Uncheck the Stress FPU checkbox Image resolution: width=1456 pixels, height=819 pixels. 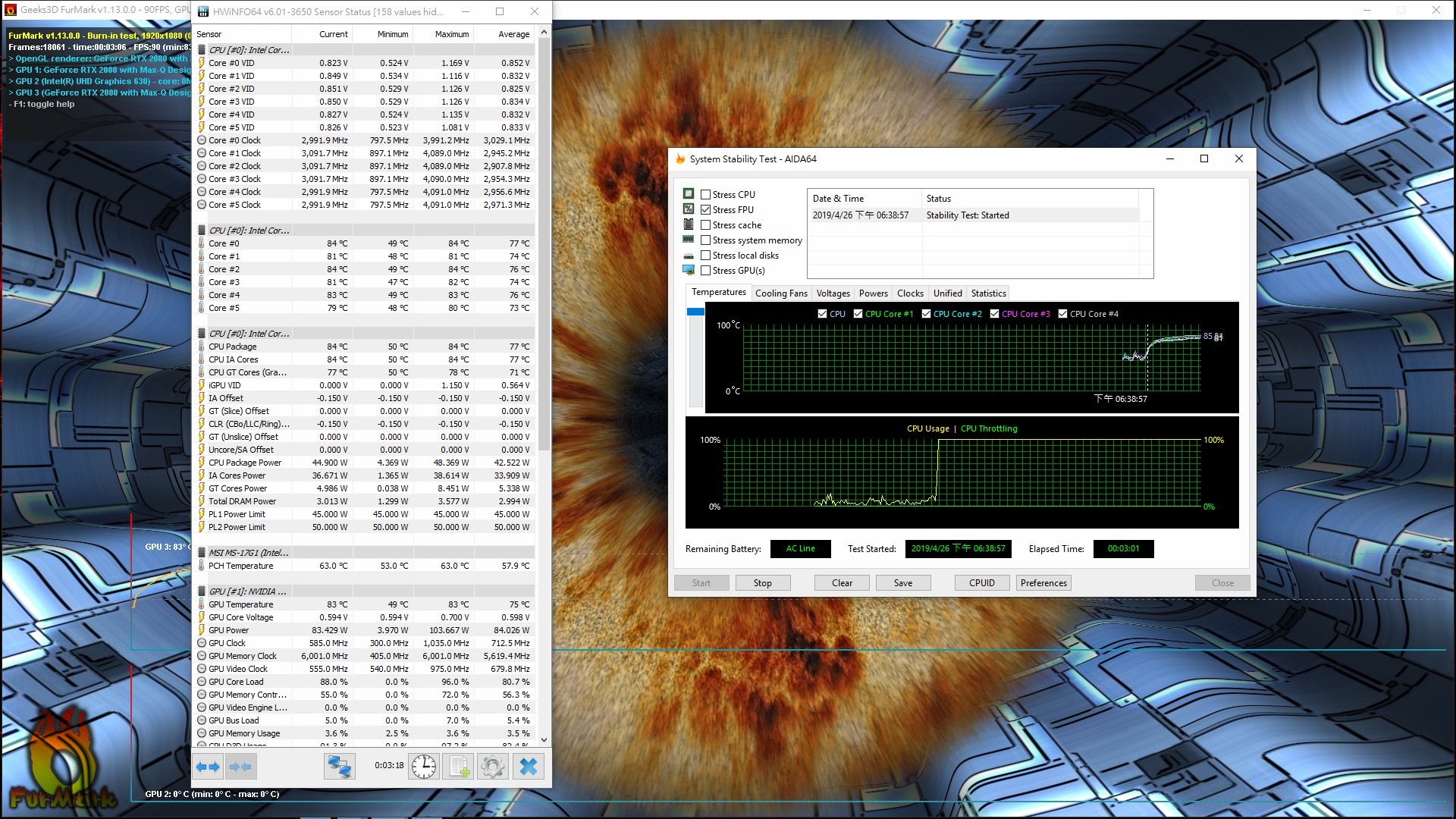[706, 209]
